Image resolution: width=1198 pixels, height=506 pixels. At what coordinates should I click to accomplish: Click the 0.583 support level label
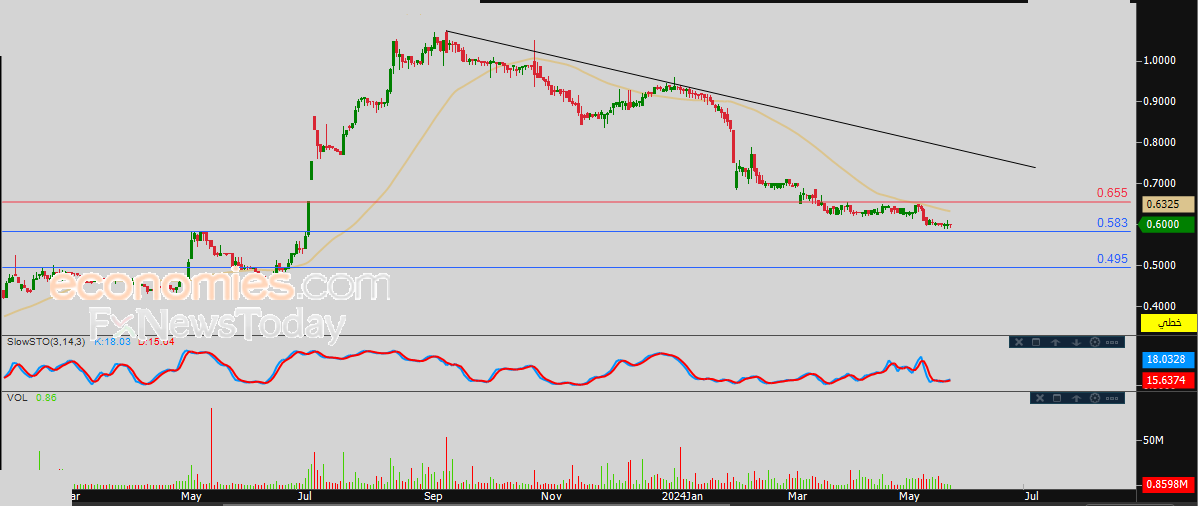[1113, 222]
